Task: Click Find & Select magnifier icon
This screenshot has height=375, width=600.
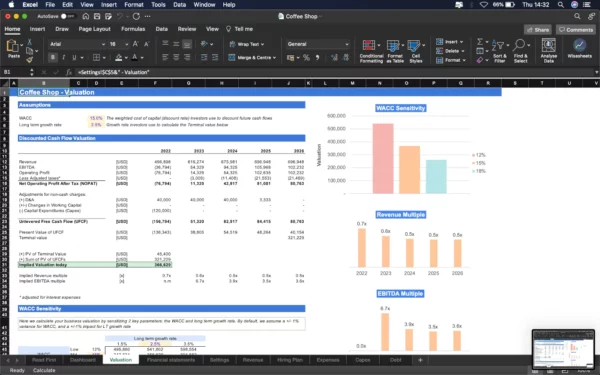Action: point(519,45)
